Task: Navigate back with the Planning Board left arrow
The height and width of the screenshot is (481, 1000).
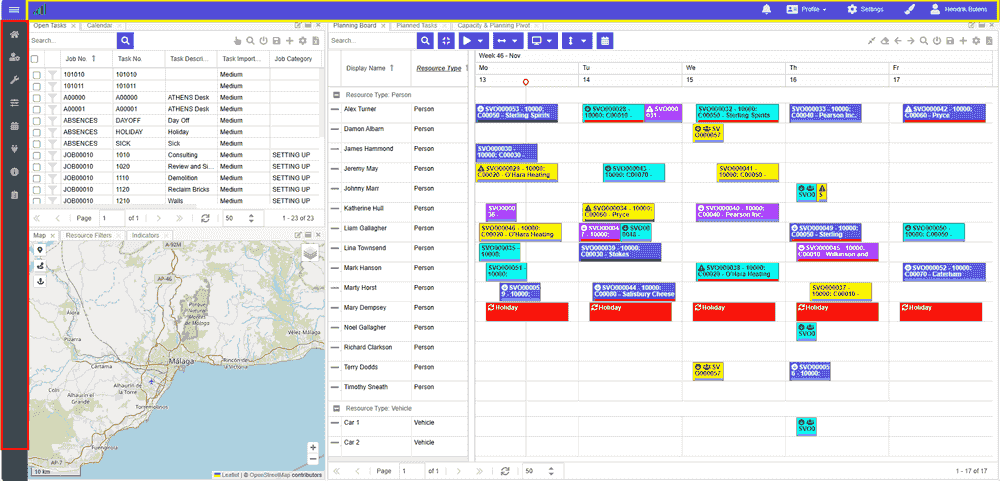Action: [x=898, y=41]
